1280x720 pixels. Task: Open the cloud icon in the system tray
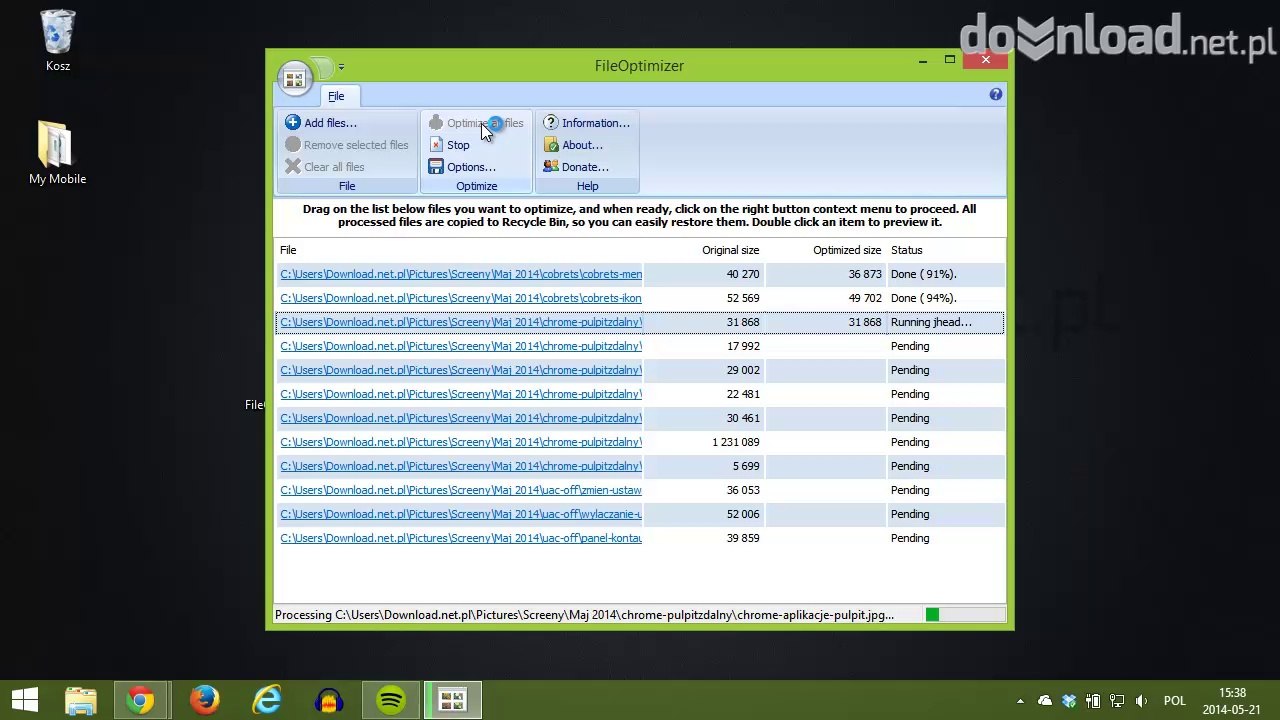[1045, 701]
